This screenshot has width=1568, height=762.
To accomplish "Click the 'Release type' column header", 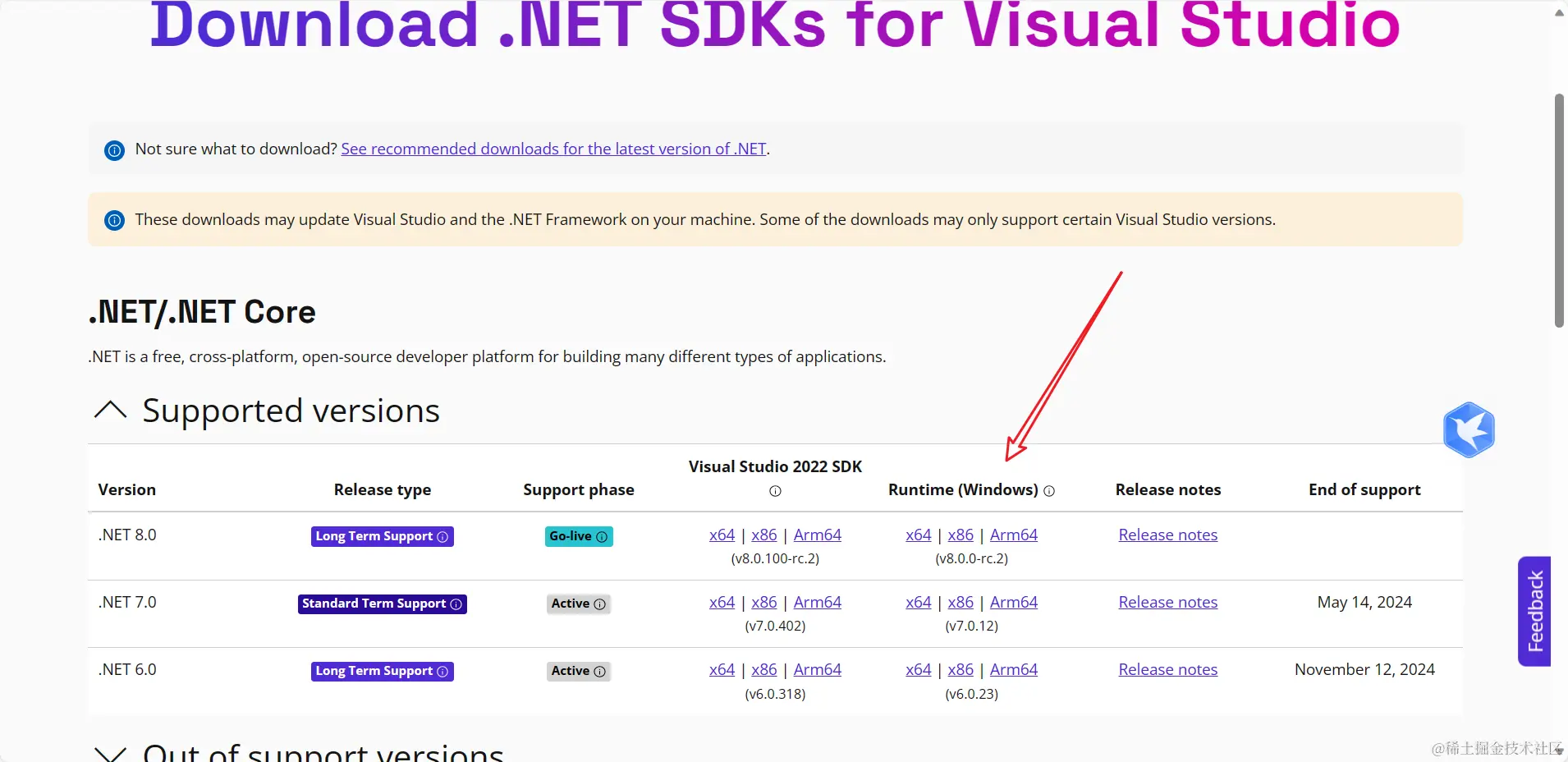I will pyautogui.click(x=383, y=489).
